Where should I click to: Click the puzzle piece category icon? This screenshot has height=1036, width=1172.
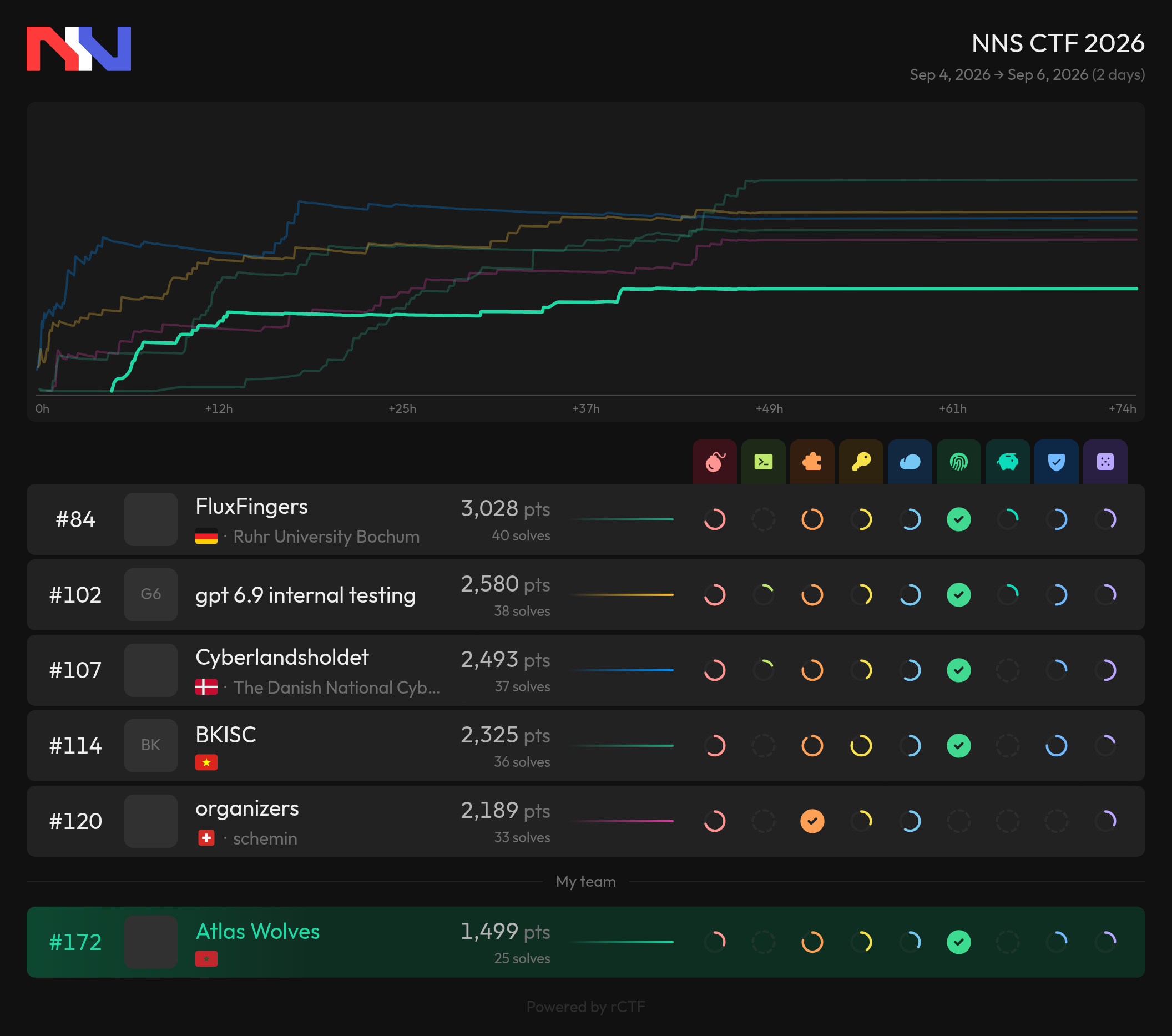pyautogui.click(x=812, y=462)
